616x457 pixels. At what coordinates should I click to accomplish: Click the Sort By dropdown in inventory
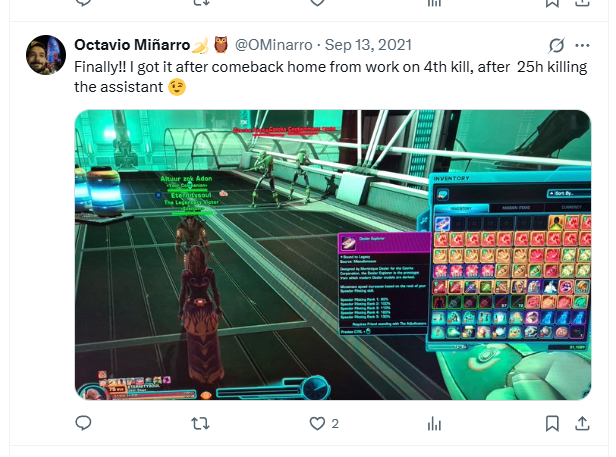(569, 193)
